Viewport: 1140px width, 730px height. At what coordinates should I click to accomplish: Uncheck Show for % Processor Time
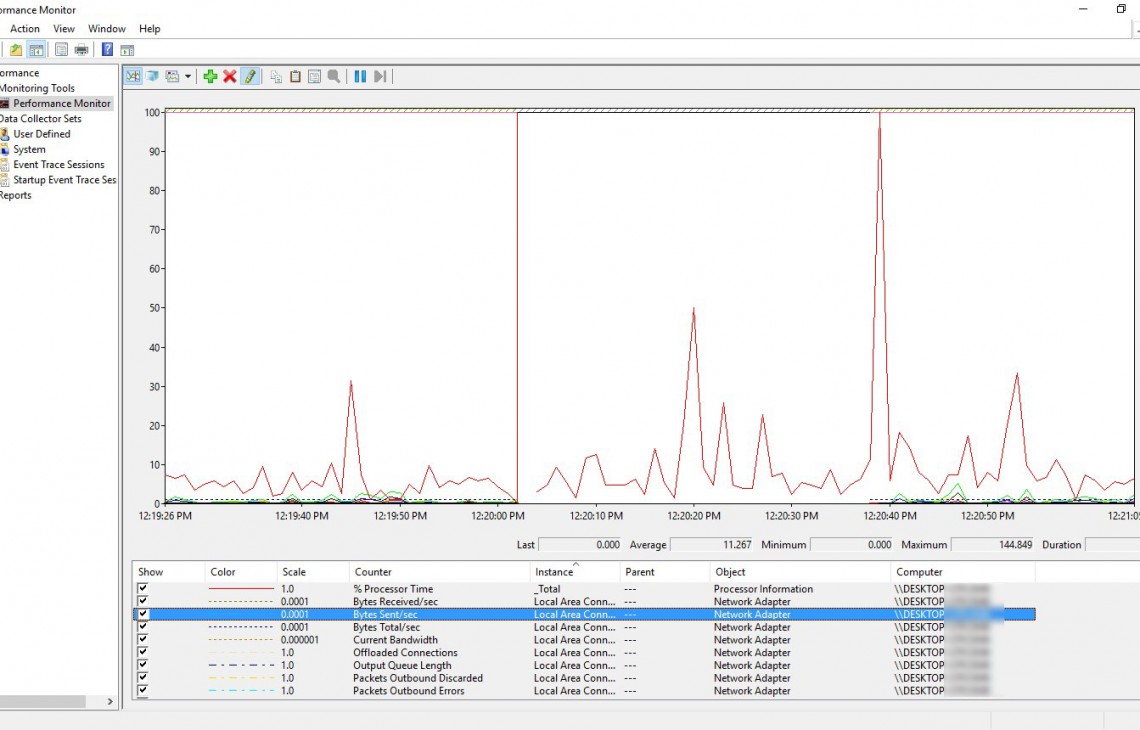[x=143, y=589]
